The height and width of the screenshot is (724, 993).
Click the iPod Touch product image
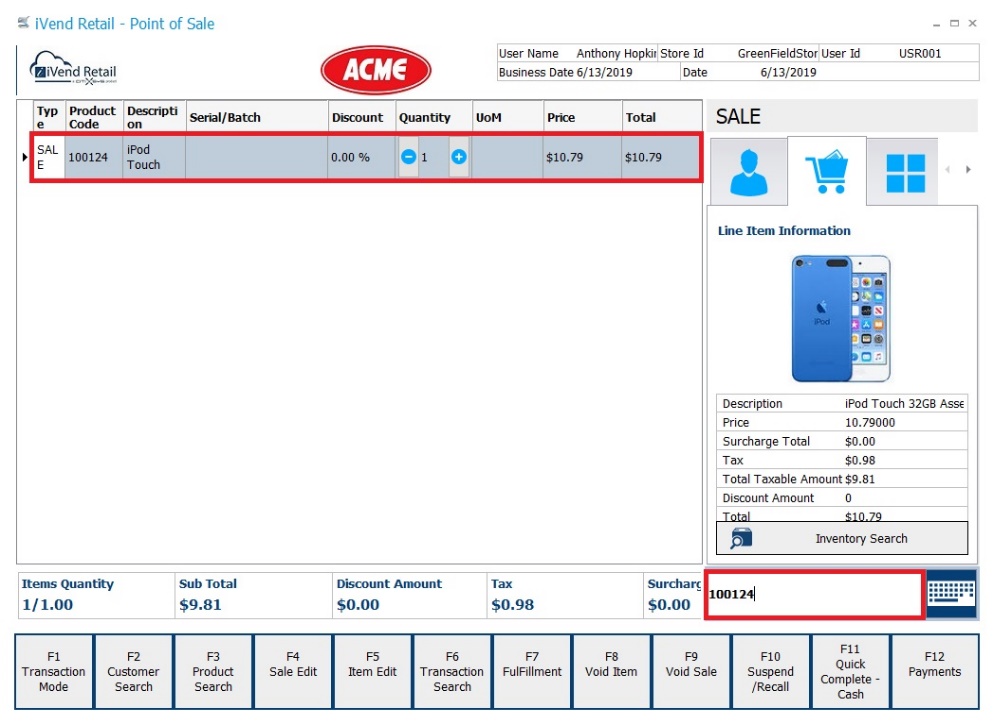coord(841,318)
